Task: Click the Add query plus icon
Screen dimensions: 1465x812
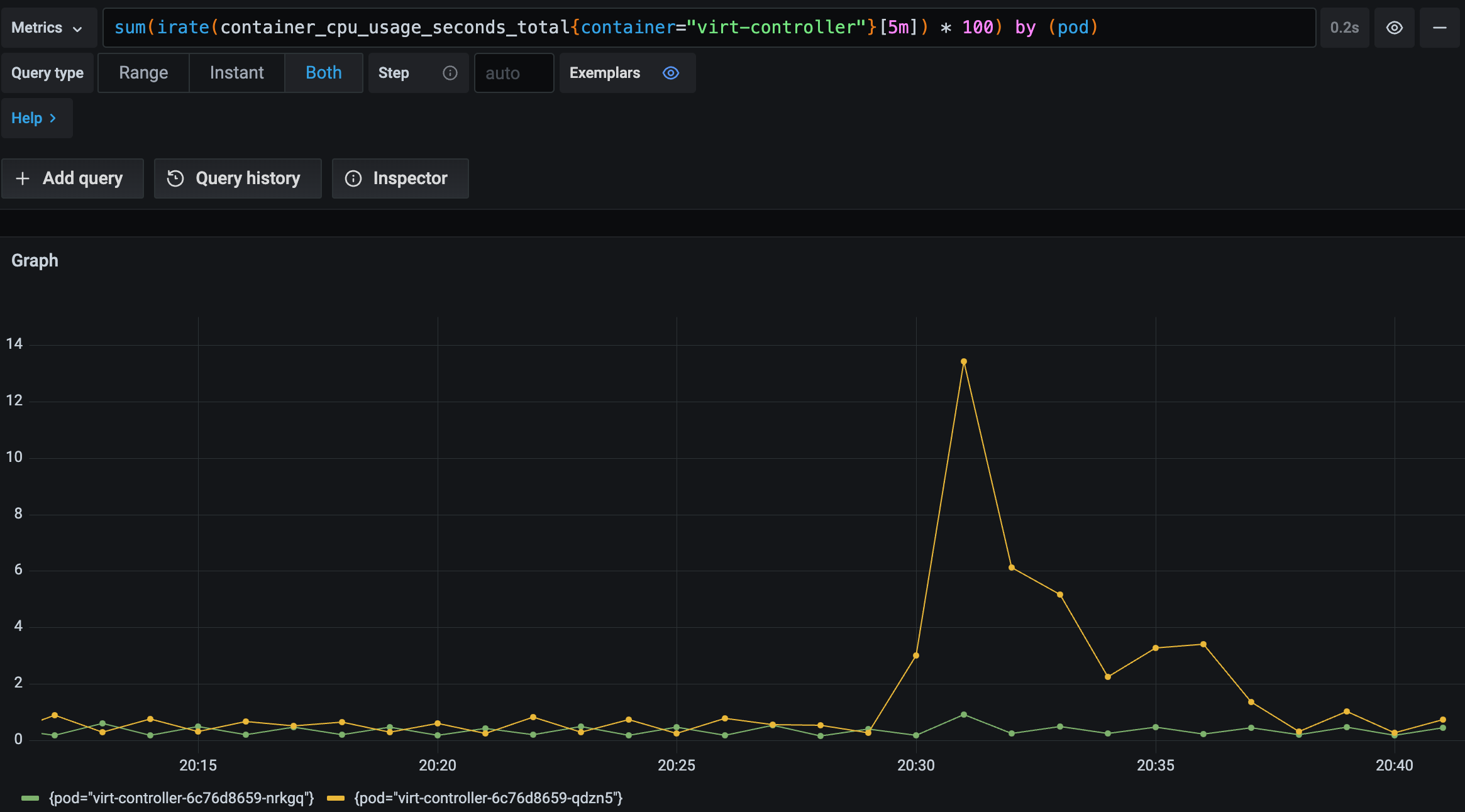Action: [x=23, y=178]
